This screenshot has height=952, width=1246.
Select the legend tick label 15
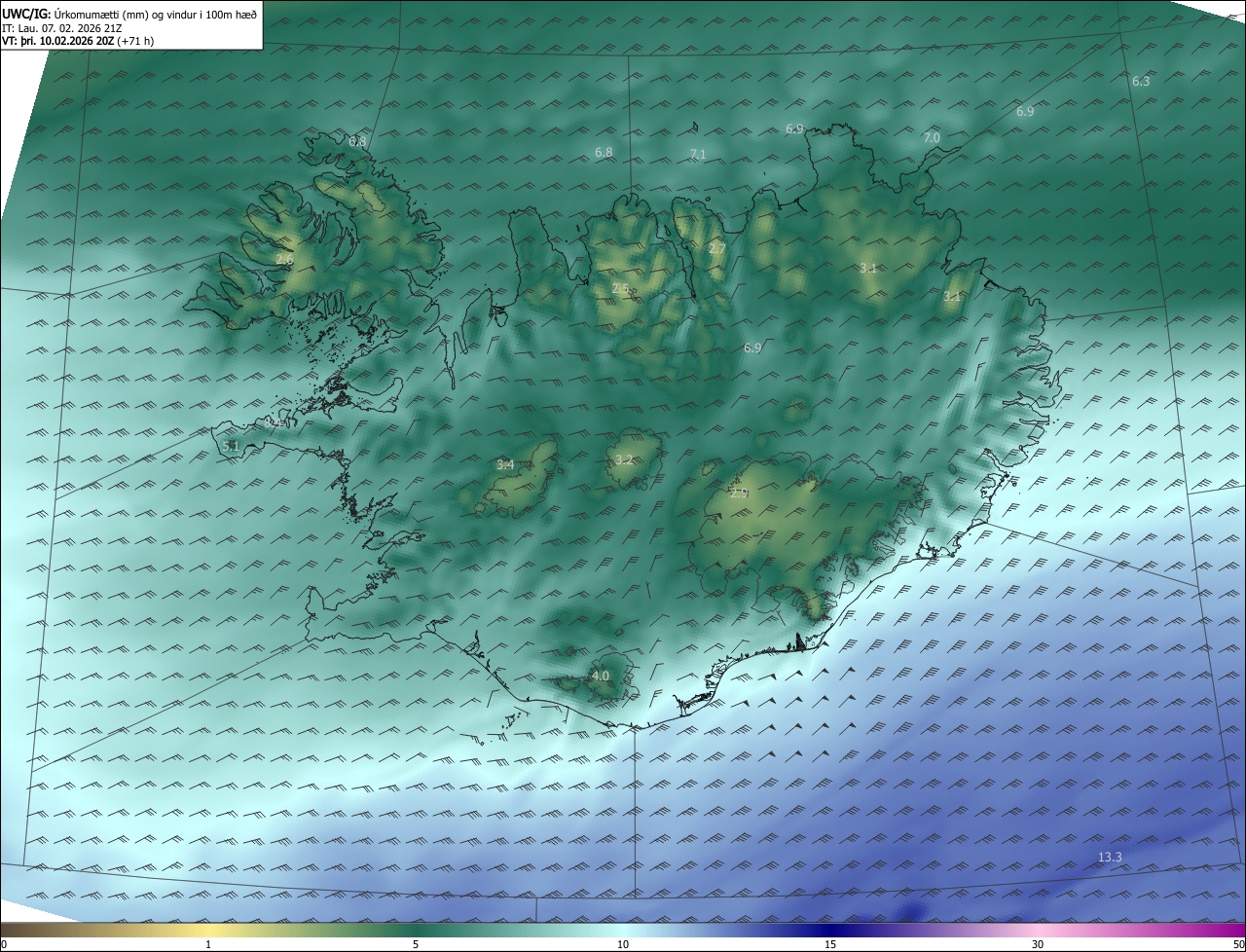pos(830,944)
